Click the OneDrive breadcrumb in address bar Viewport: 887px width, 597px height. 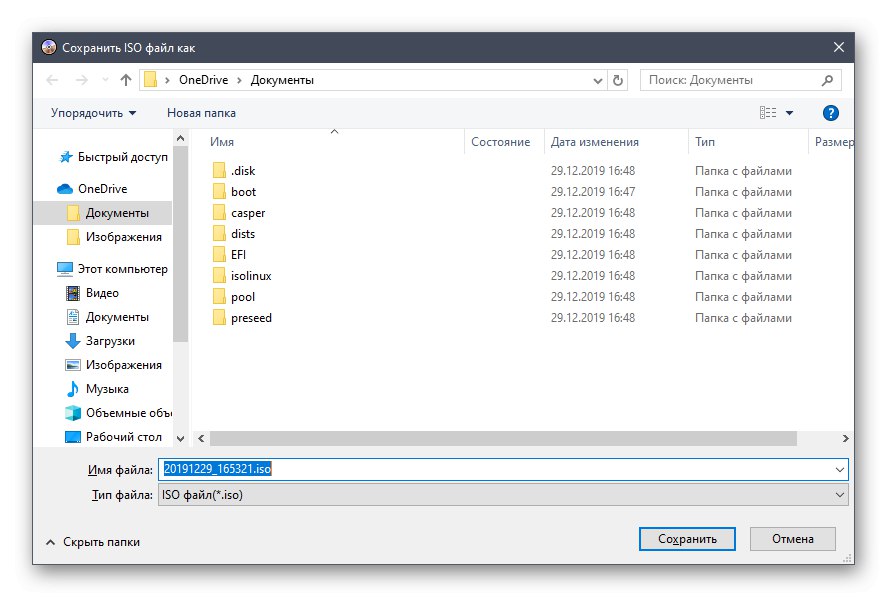tap(203, 80)
